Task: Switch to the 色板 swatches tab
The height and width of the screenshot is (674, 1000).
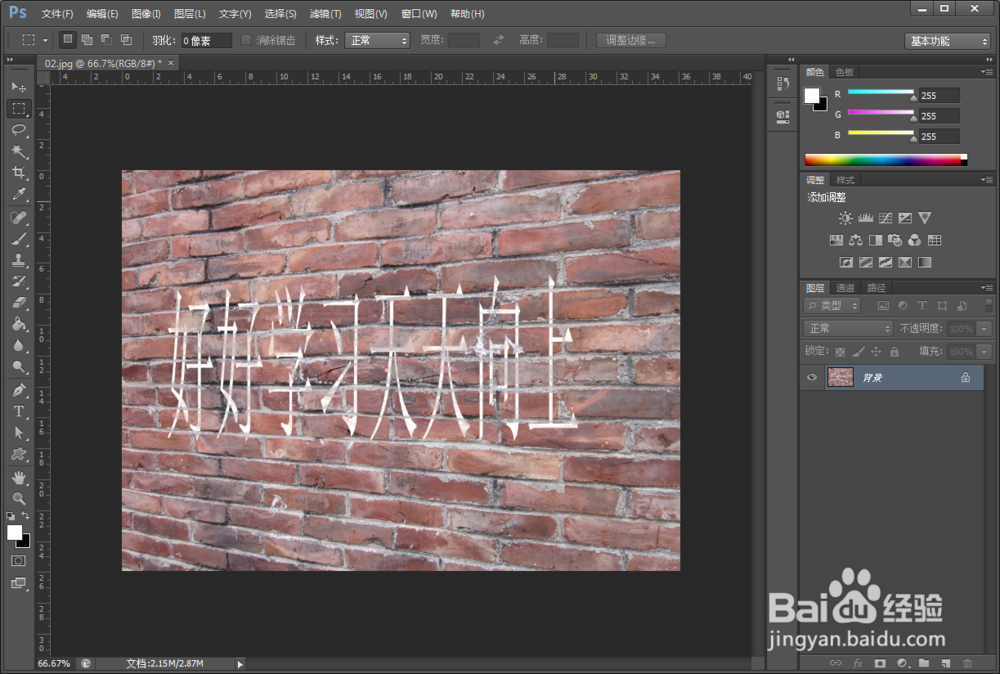Action: click(x=844, y=72)
